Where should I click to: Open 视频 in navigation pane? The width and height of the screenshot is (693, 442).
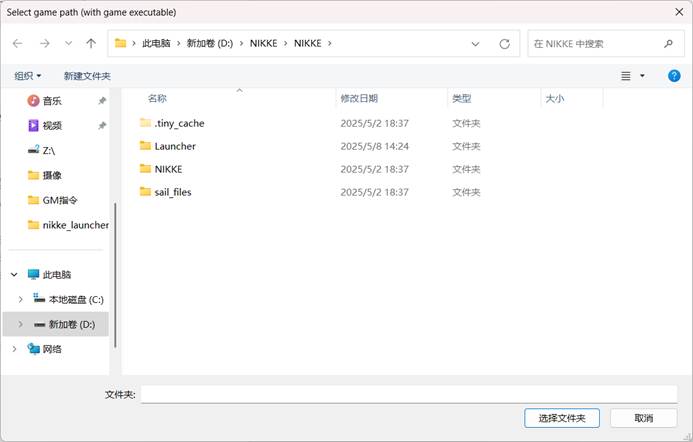point(52,126)
